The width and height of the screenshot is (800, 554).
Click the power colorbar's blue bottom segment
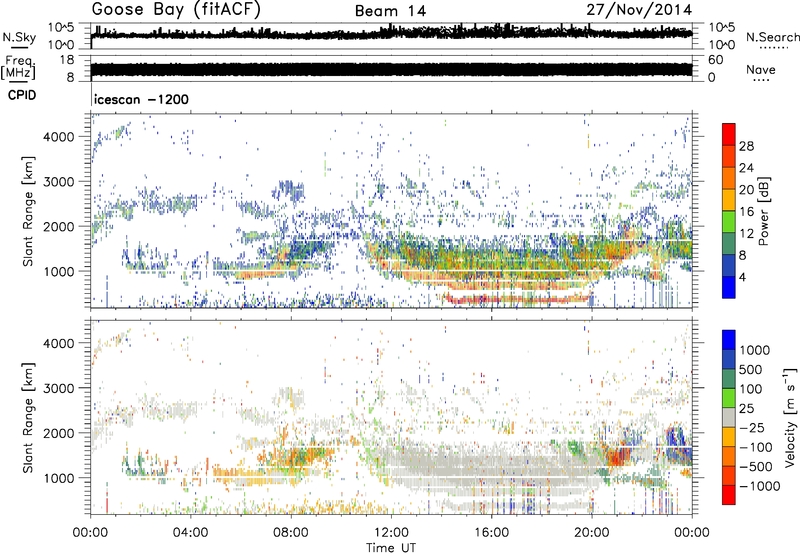729,288
